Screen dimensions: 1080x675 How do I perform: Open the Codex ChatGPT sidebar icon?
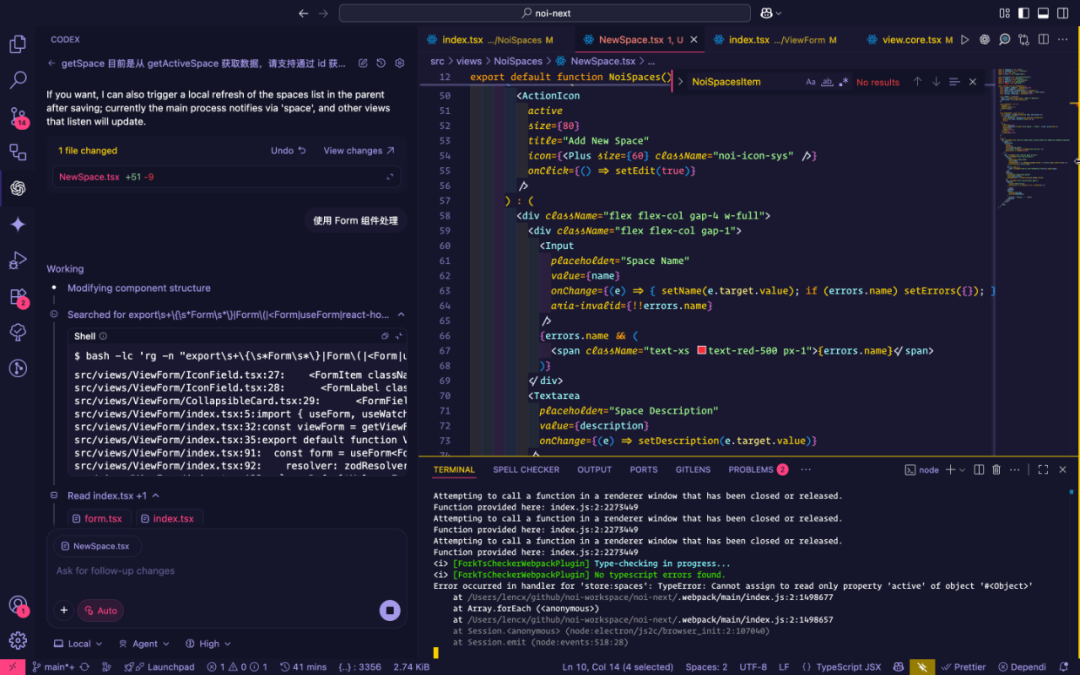coord(18,188)
